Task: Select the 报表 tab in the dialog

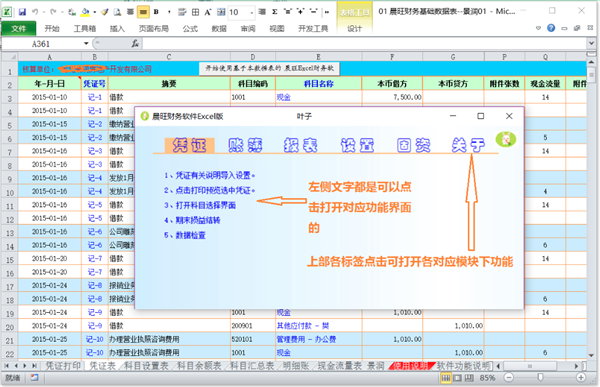Action: click(x=300, y=145)
